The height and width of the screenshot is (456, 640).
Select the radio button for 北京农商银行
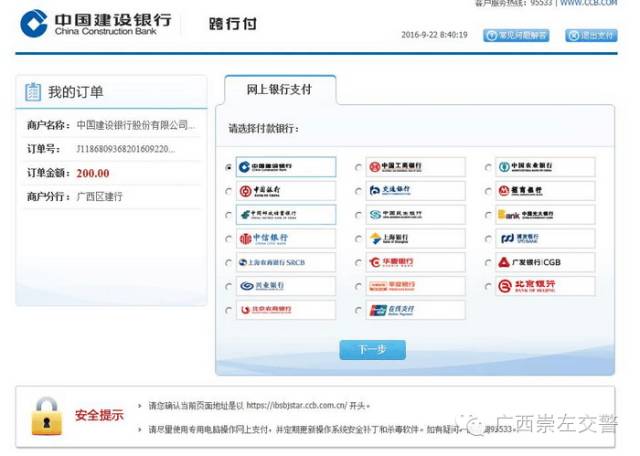(229, 310)
